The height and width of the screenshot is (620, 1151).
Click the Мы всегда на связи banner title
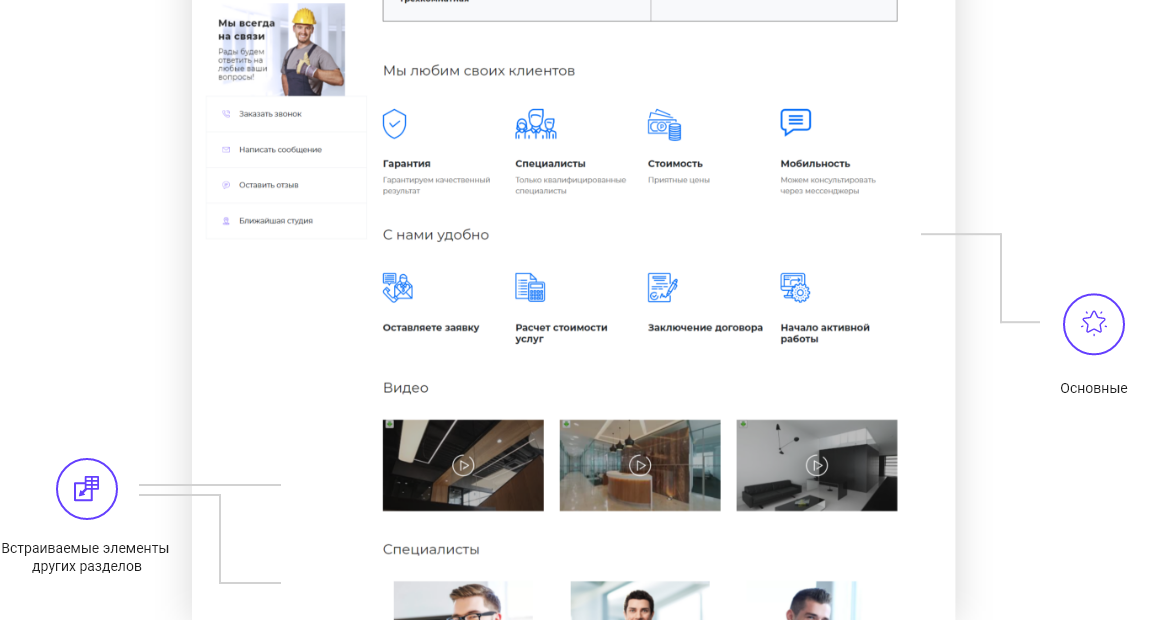[x=247, y=29]
